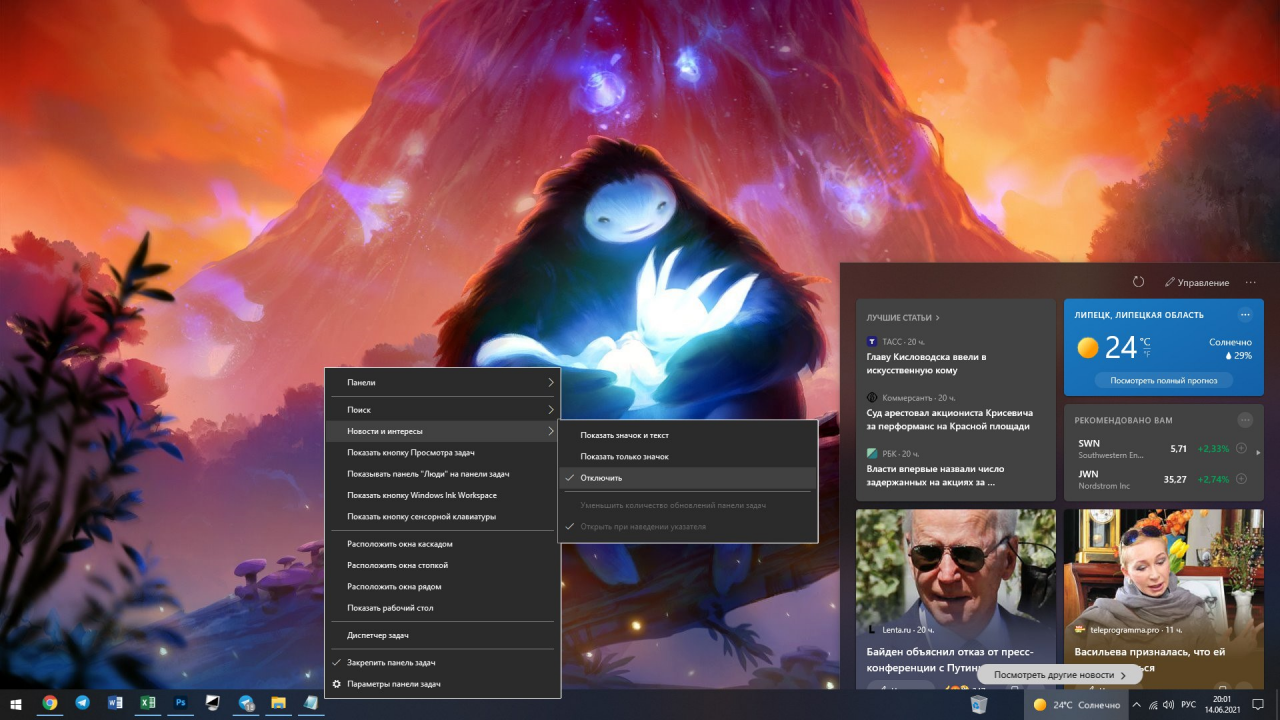The width and height of the screenshot is (1280, 720).
Task: Click the sun icon on the weather card
Action: pos(1088,348)
